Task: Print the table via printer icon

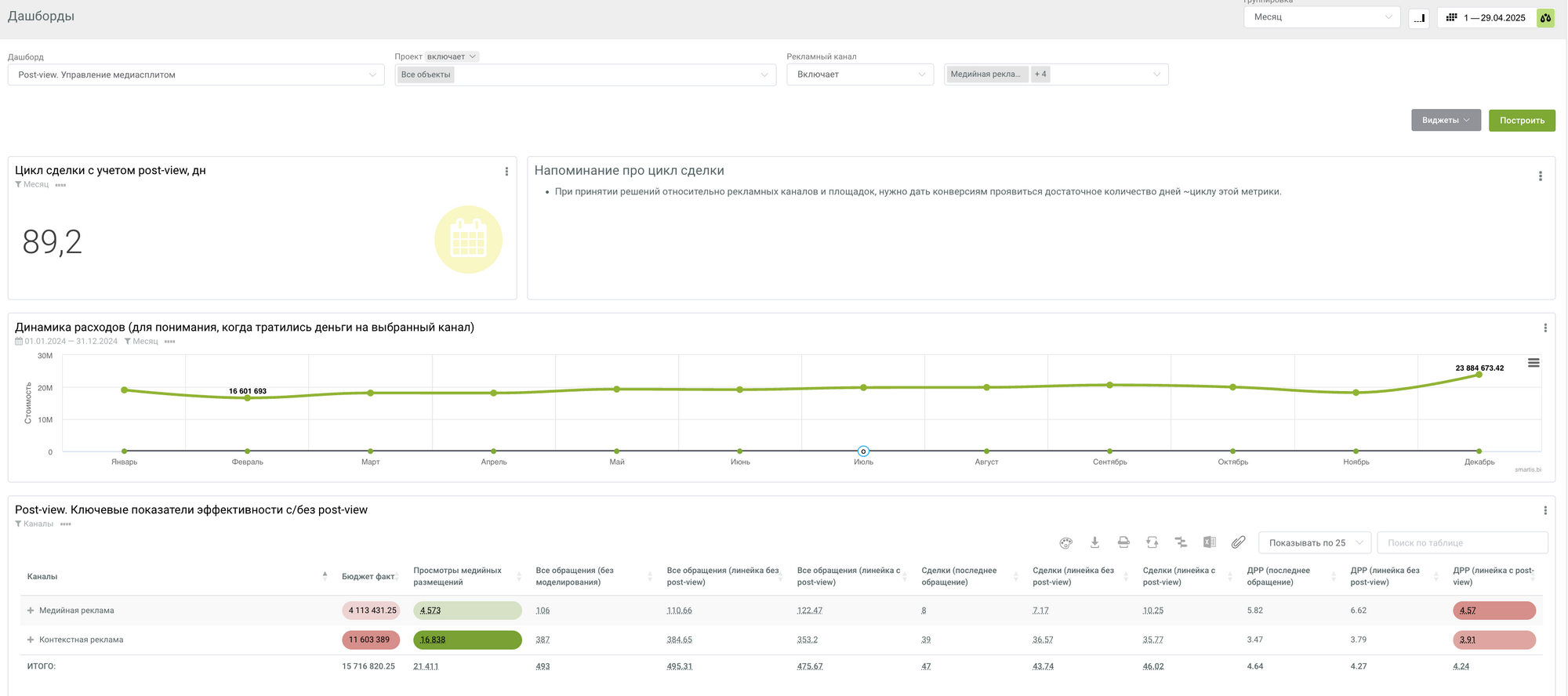Action: click(x=1123, y=542)
